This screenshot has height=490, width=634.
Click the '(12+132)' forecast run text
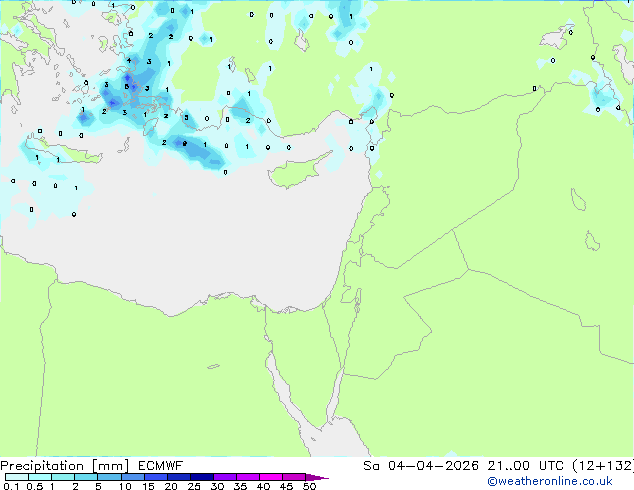[x=603, y=465]
